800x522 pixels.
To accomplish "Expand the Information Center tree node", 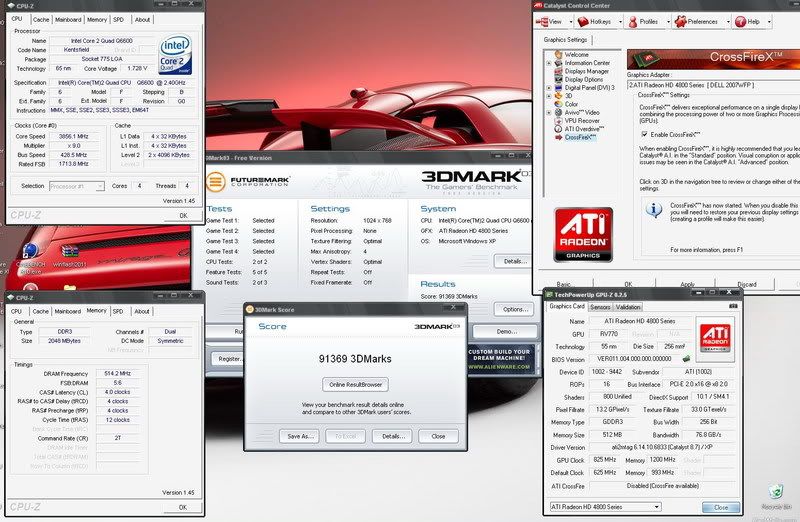I will pos(549,63).
